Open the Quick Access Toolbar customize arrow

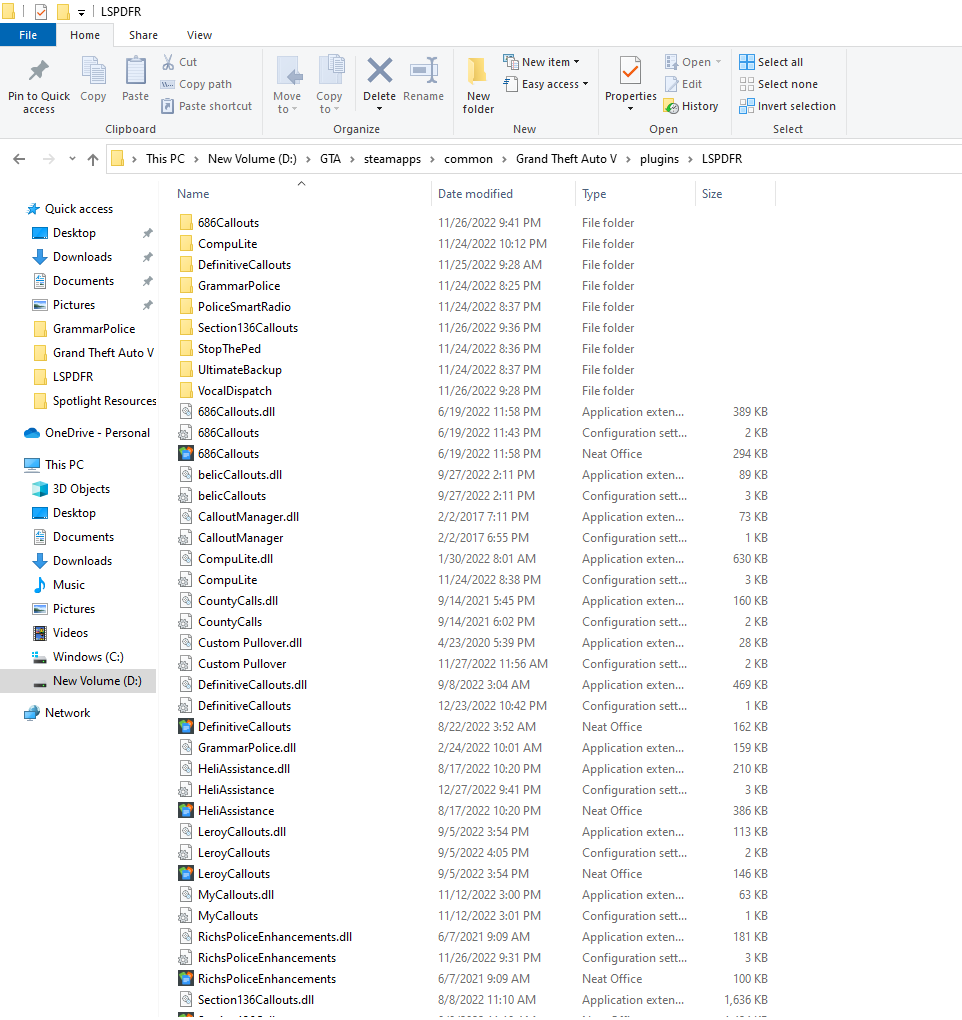tap(81, 12)
